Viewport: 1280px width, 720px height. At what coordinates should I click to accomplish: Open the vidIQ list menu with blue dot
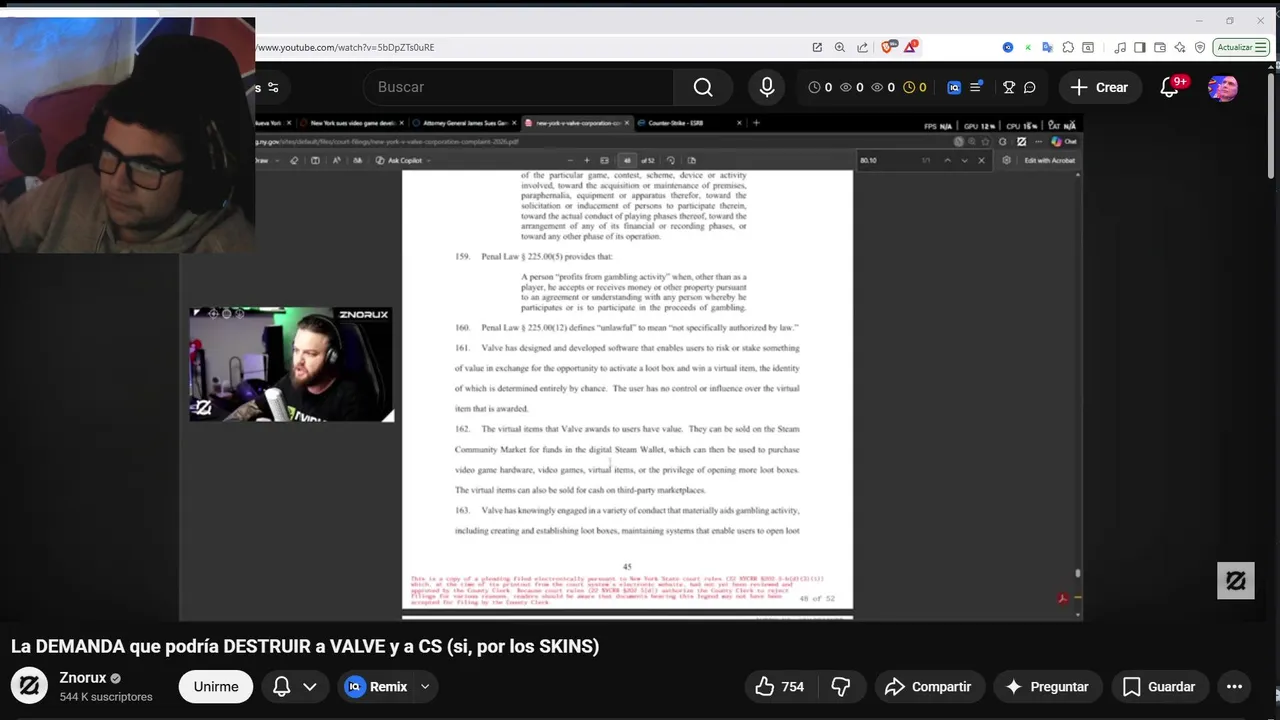[977, 87]
